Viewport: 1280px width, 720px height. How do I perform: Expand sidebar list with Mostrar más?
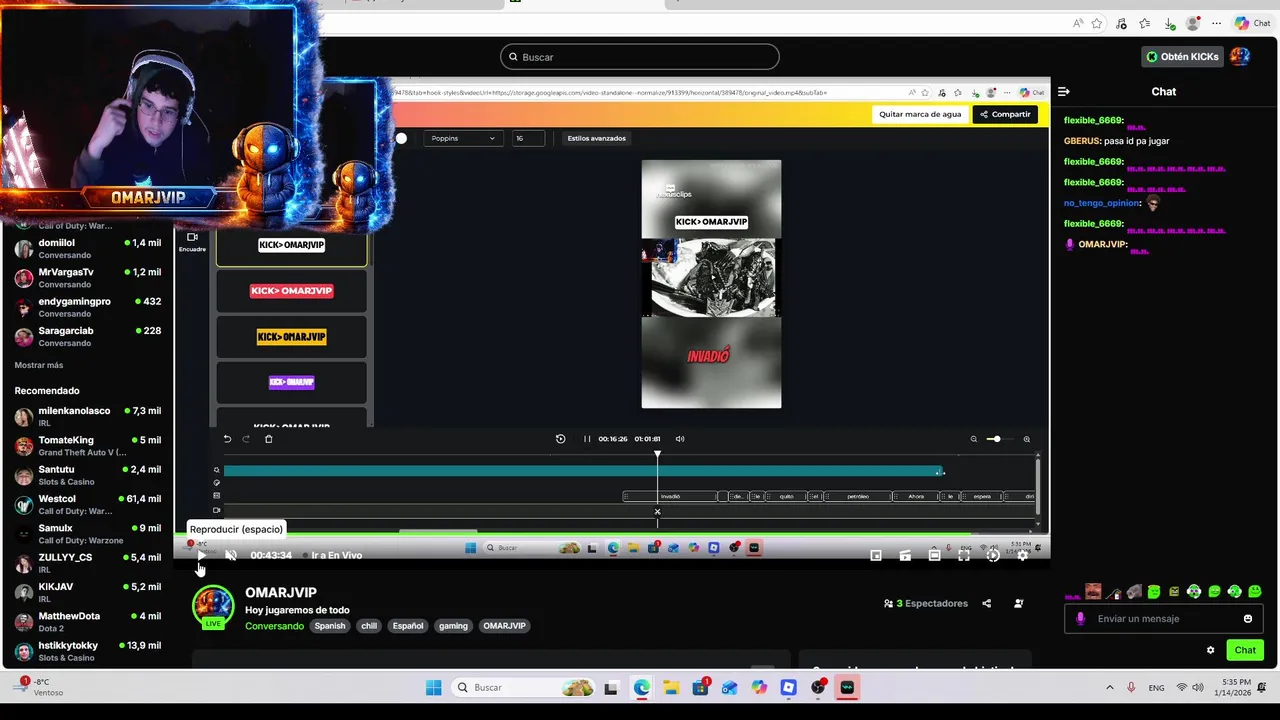coord(39,365)
